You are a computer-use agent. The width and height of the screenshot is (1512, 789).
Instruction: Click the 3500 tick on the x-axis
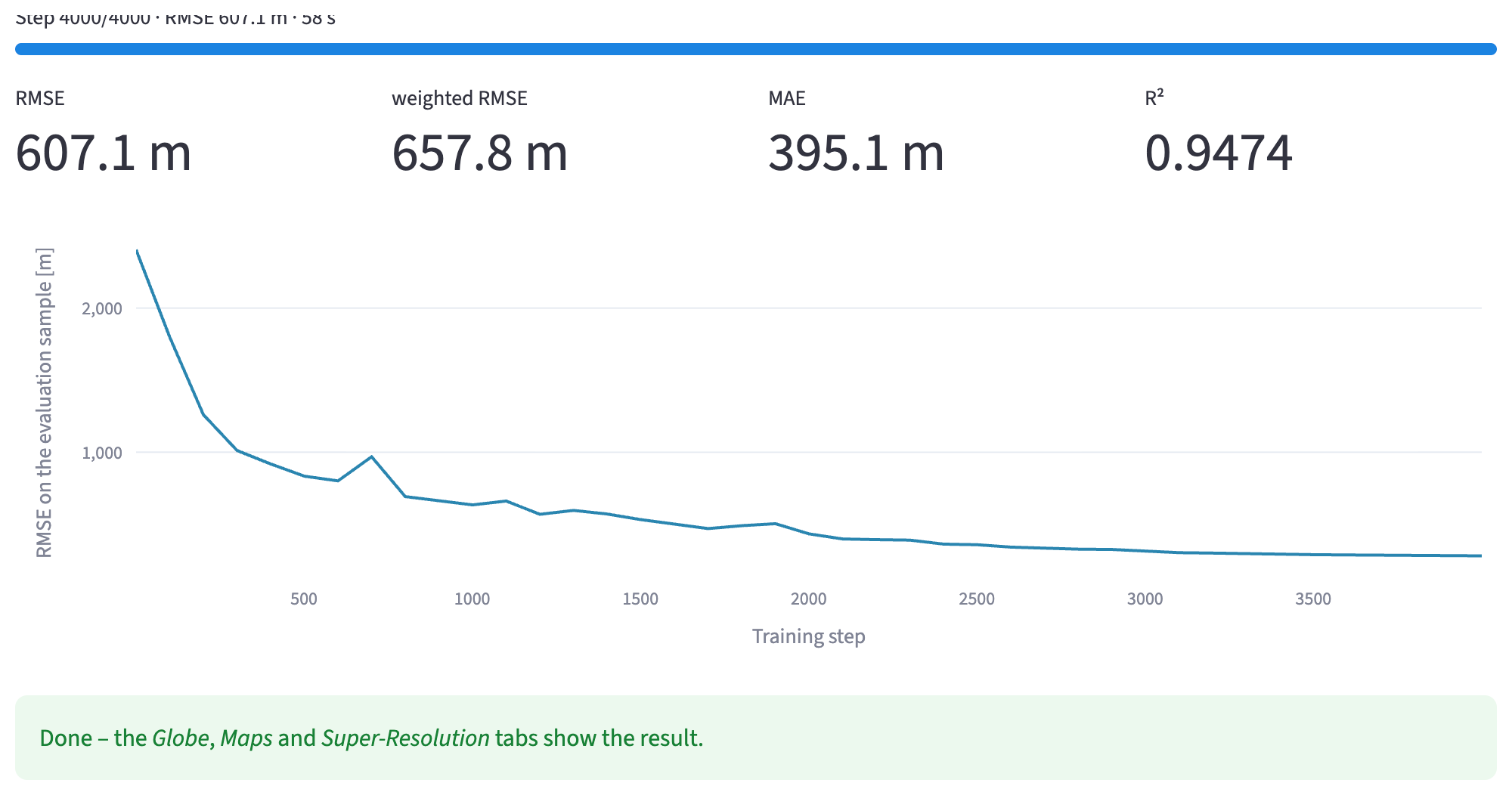pos(1313,599)
